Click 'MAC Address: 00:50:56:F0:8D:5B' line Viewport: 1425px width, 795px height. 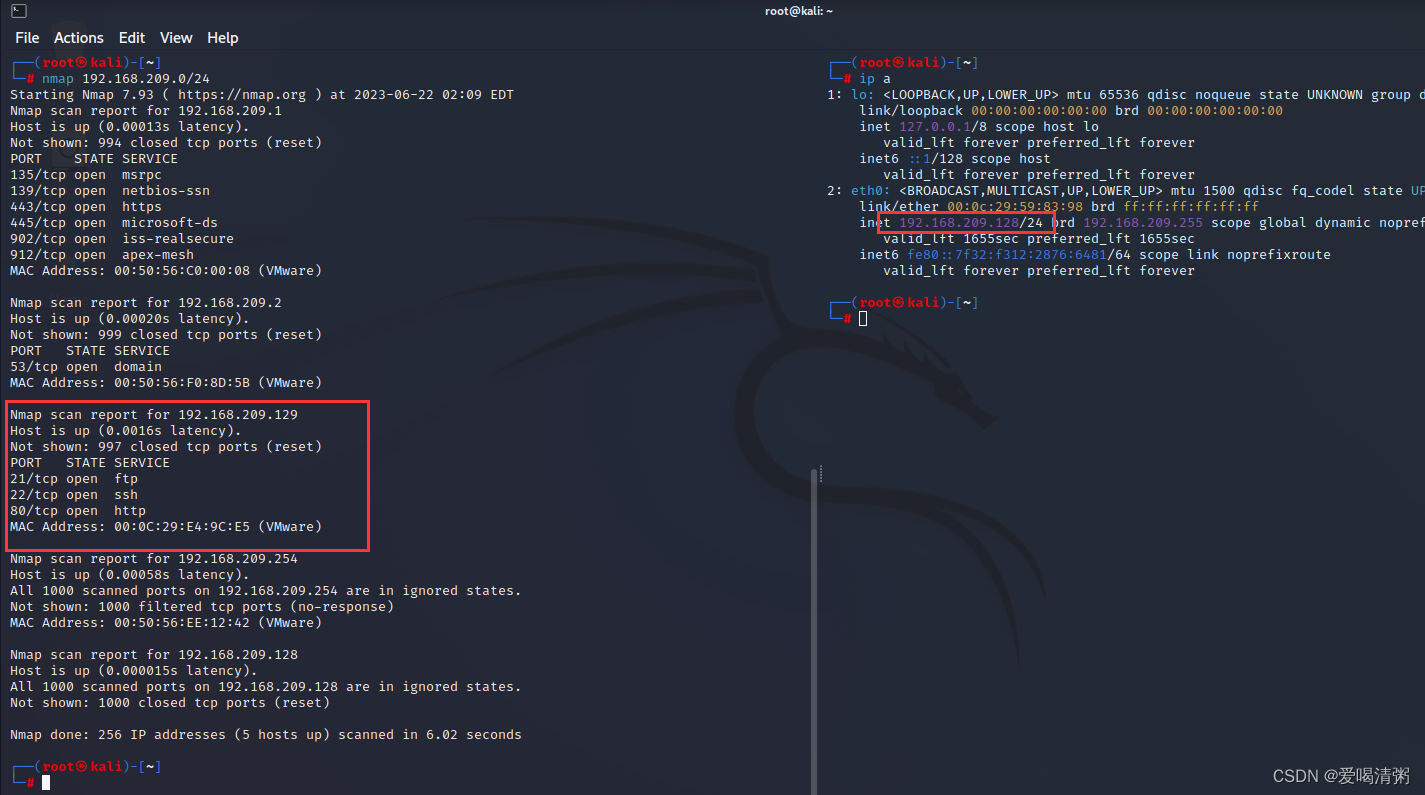pos(166,382)
